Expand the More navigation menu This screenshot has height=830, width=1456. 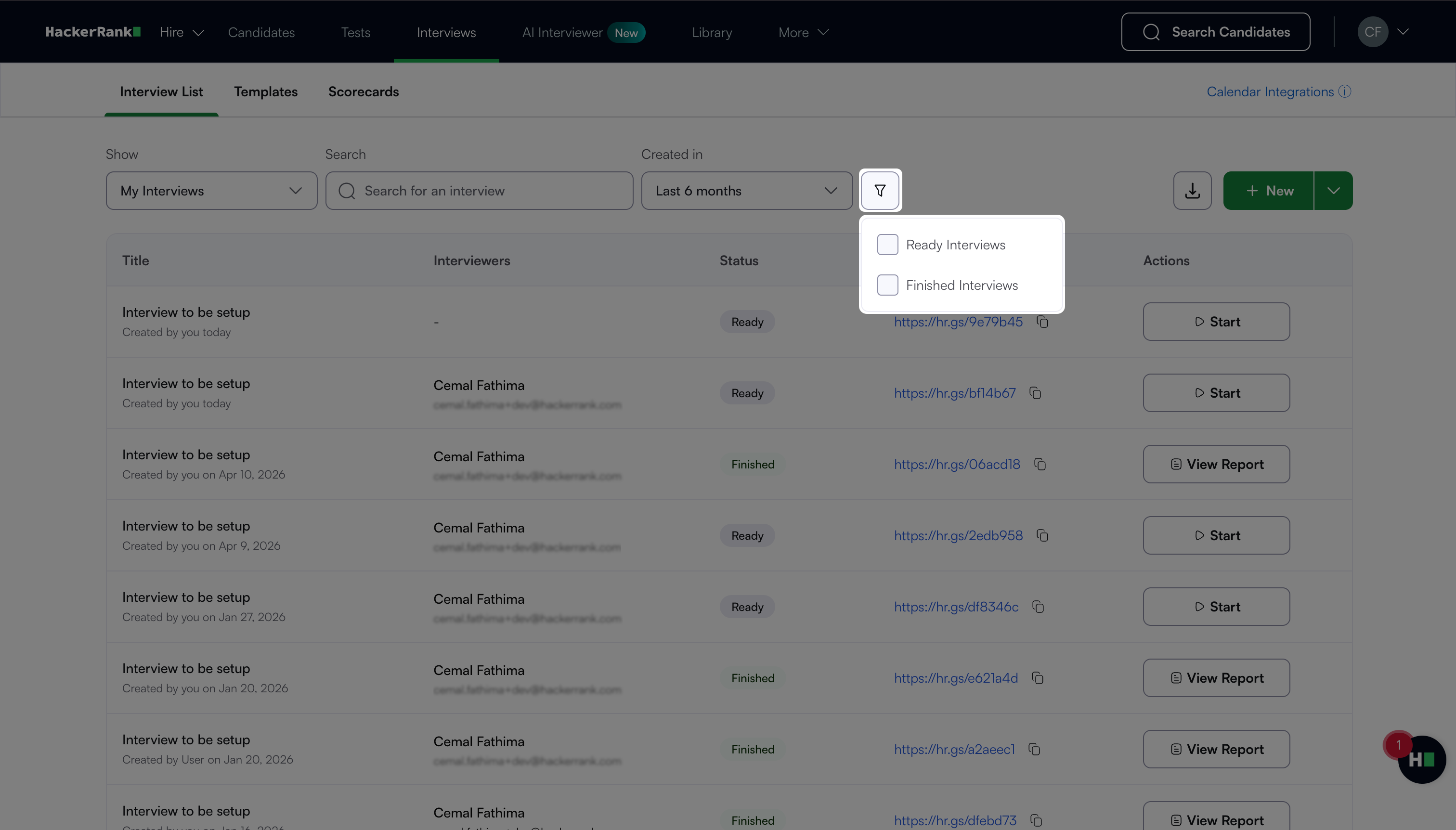(x=803, y=32)
